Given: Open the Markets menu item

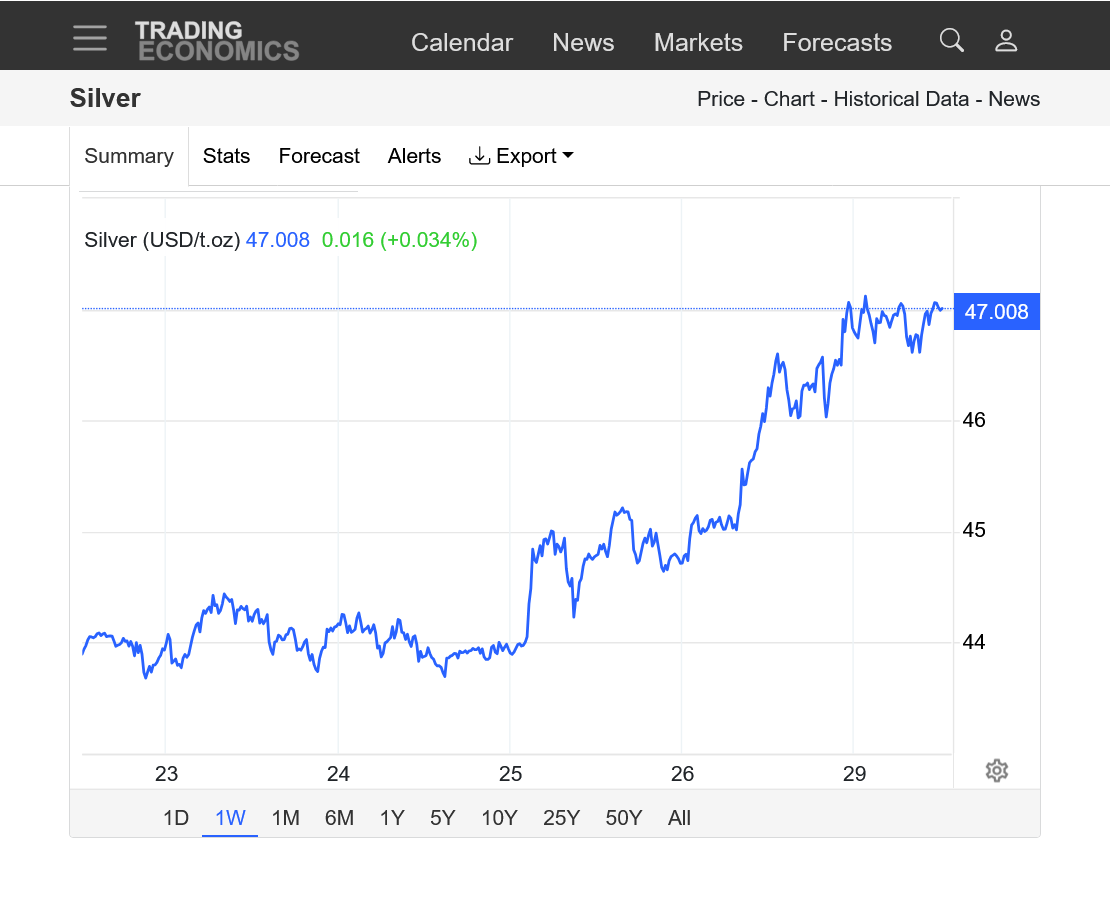Looking at the screenshot, I should pyautogui.click(x=698, y=42).
